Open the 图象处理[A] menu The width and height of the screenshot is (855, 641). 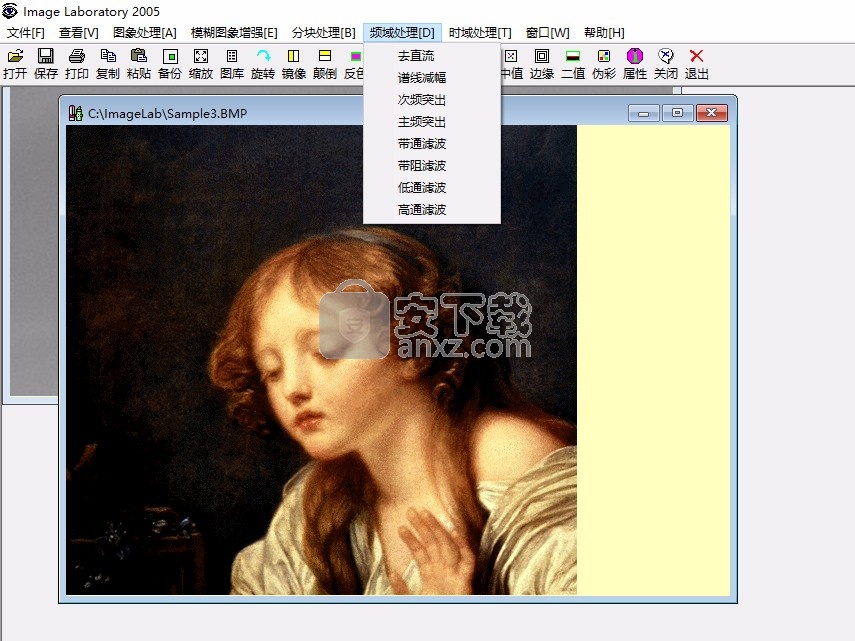coord(144,33)
